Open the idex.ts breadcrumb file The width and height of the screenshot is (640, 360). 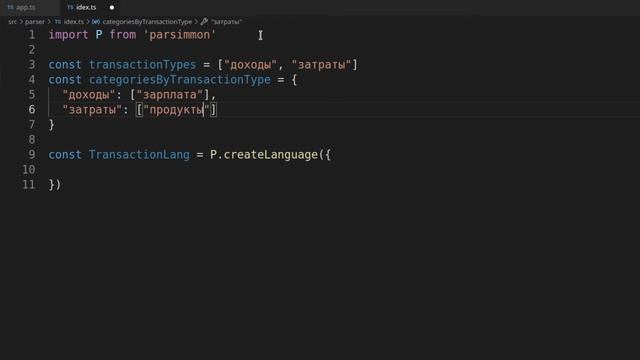click(73, 22)
